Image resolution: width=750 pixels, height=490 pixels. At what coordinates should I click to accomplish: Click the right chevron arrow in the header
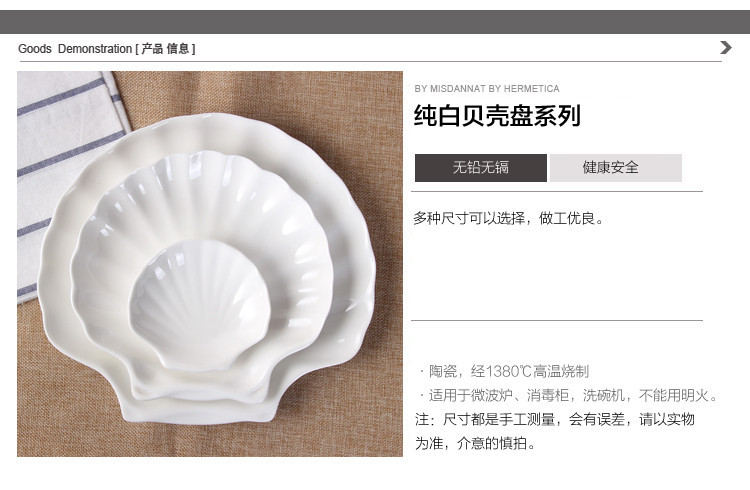coord(726,47)
